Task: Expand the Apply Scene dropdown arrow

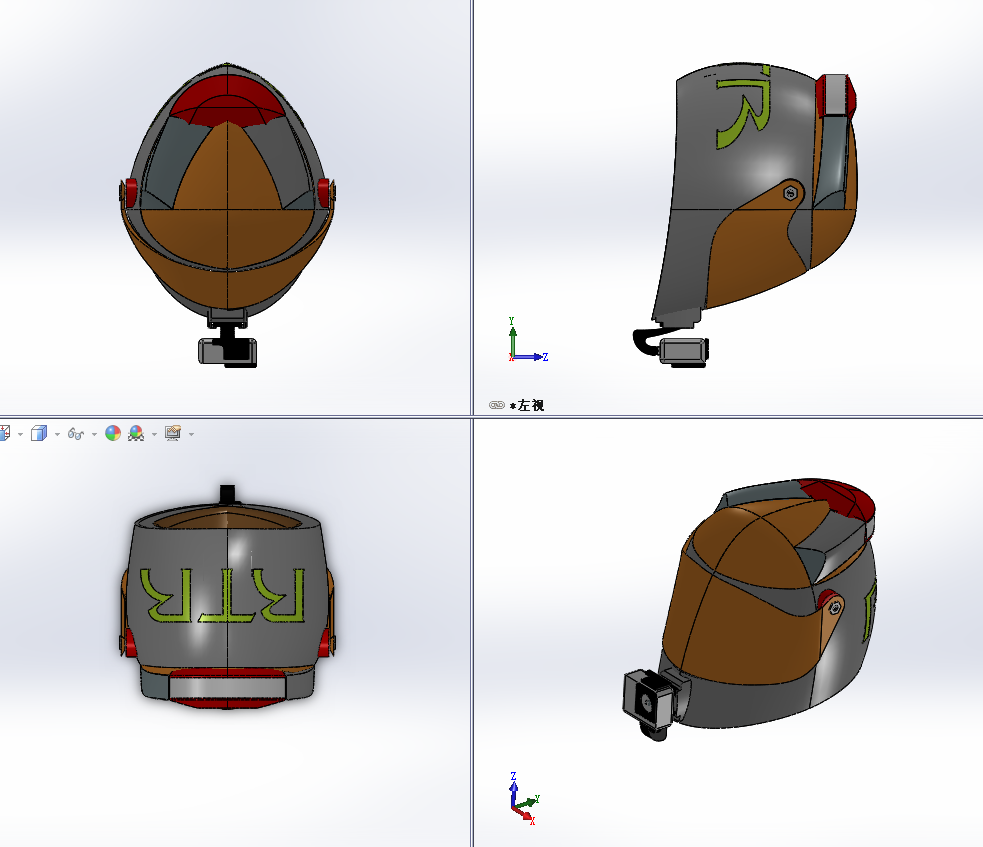Action: click(154, 434)
